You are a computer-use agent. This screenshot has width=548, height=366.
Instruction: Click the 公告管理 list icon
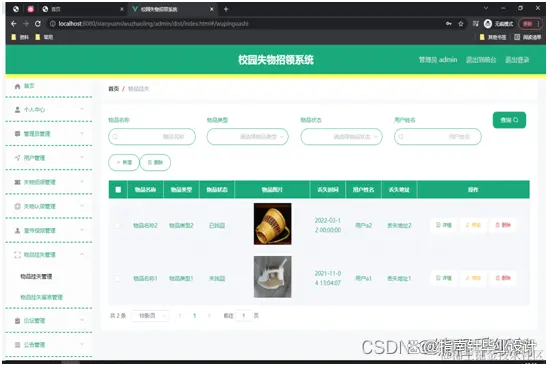point(17,345)
